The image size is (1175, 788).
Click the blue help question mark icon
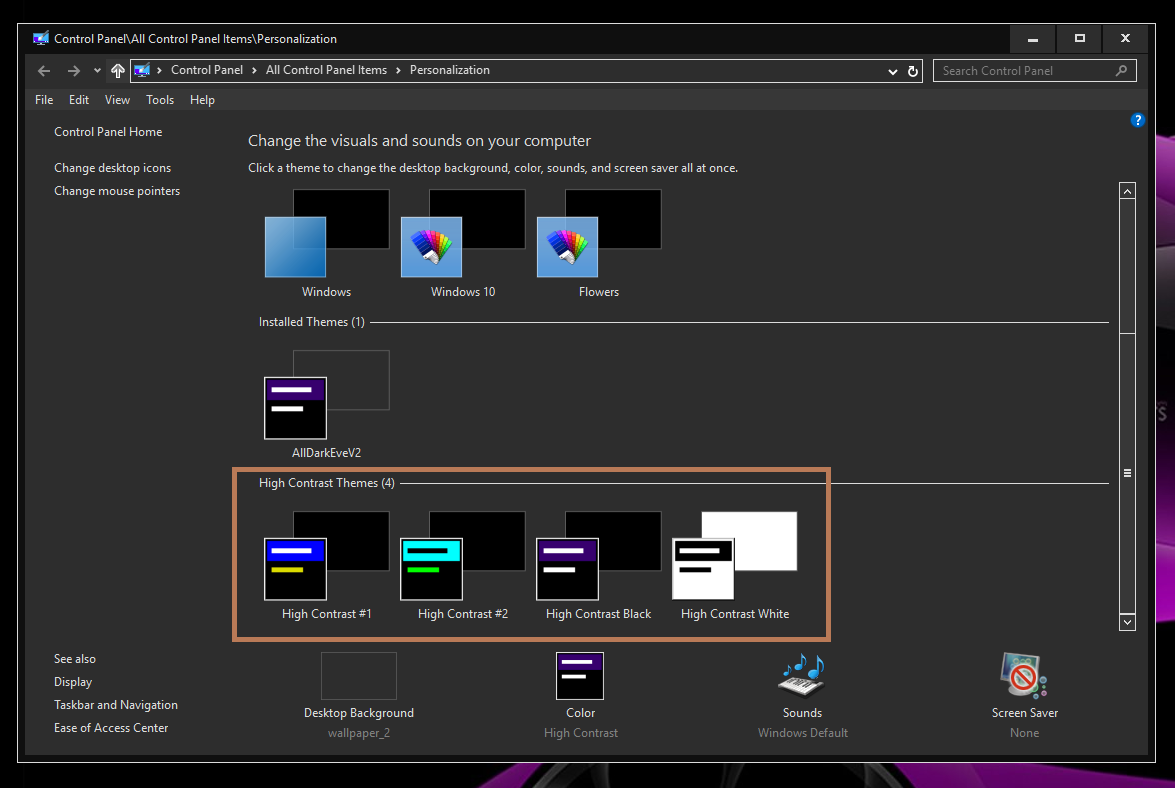(x=1138, y=120)
